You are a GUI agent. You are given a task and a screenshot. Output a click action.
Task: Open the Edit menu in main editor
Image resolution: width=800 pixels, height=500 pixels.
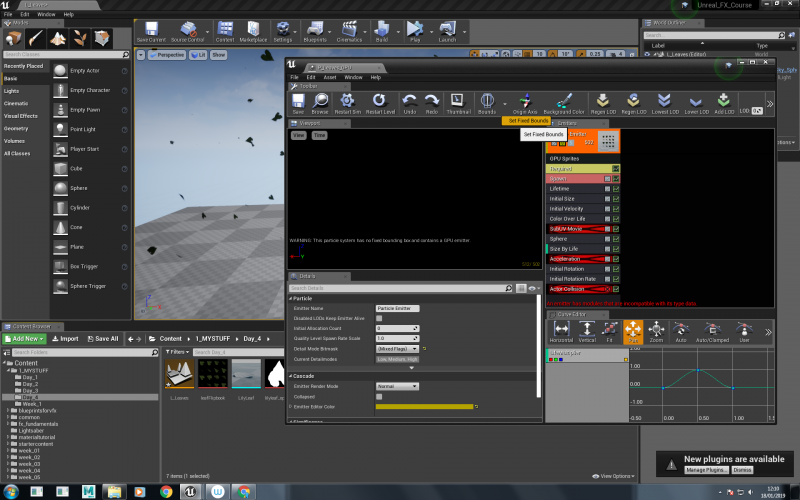click(24, 14)
